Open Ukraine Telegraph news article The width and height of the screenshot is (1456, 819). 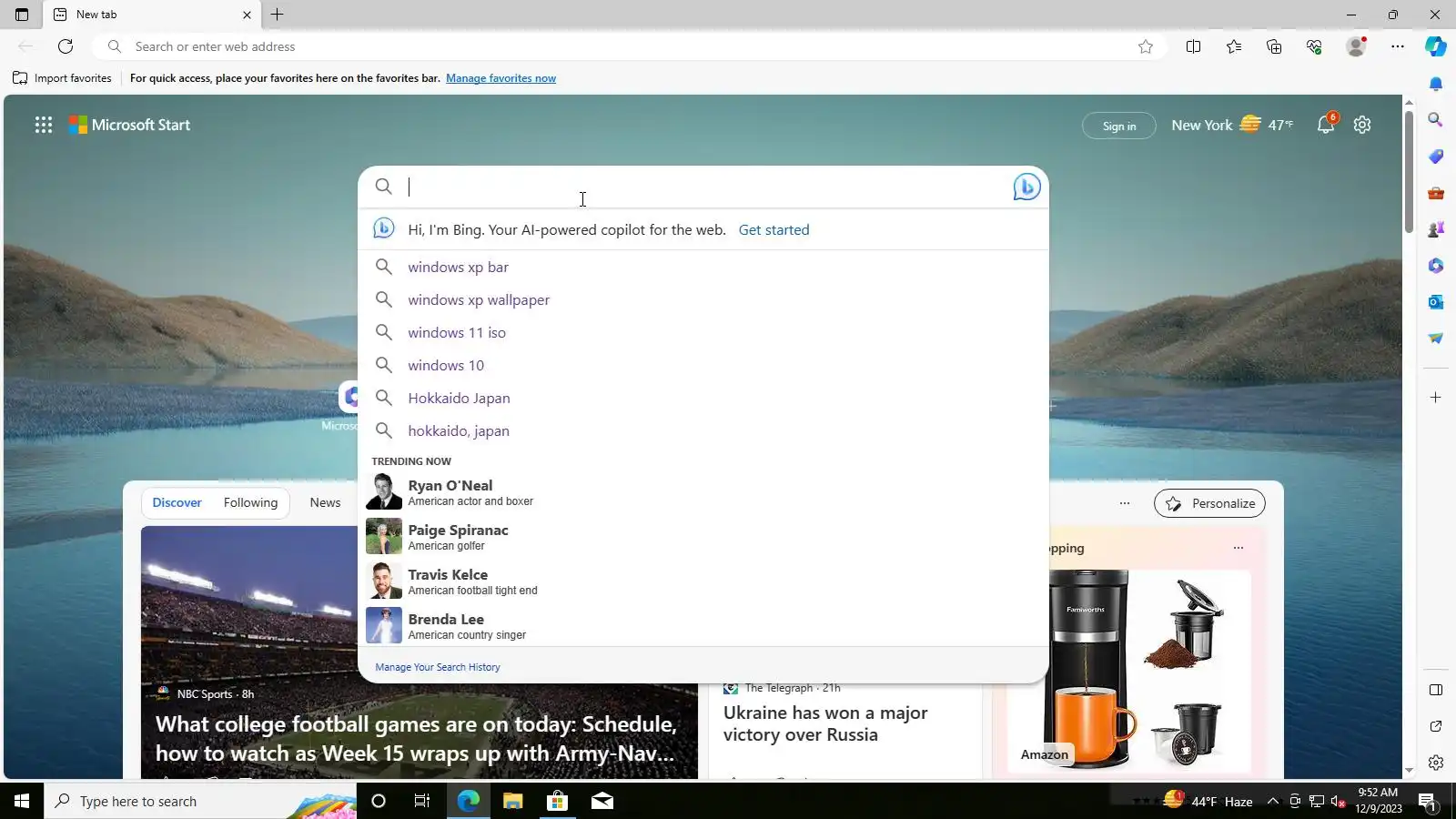pos(825,723)
